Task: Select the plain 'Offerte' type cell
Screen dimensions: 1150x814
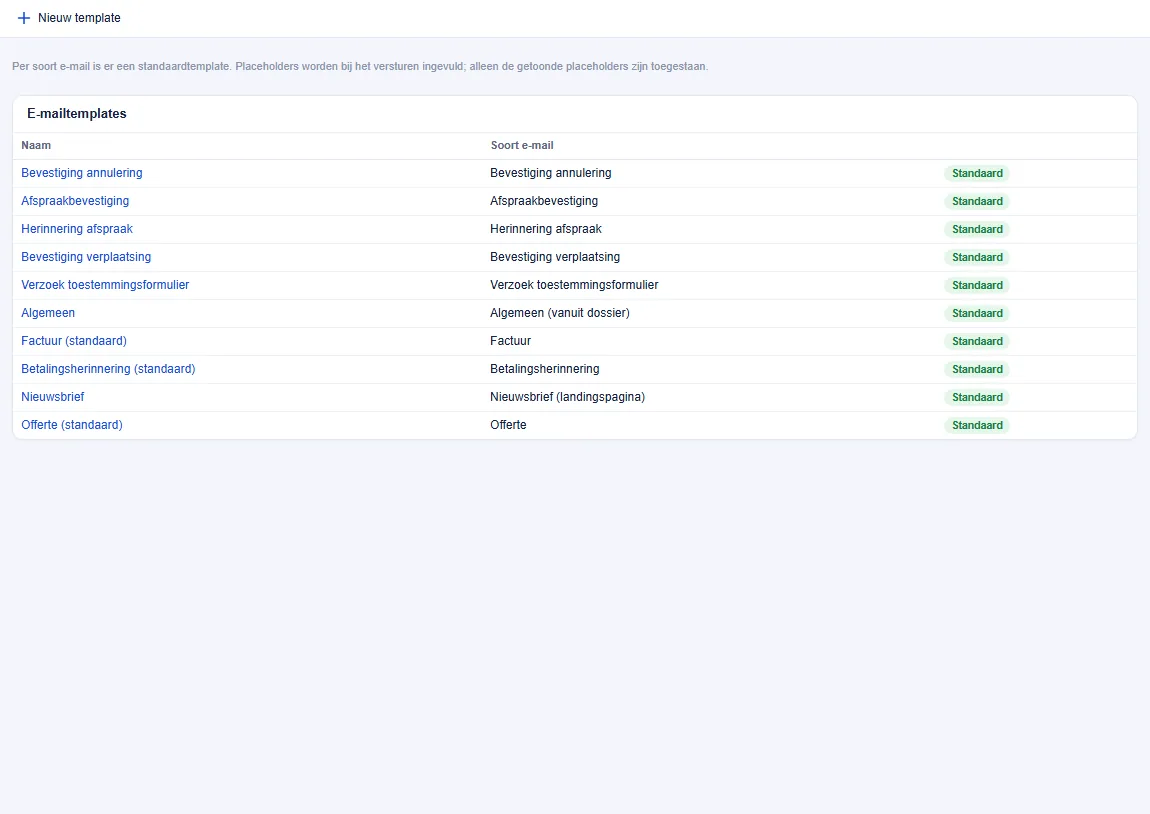Action: [508, 425]
